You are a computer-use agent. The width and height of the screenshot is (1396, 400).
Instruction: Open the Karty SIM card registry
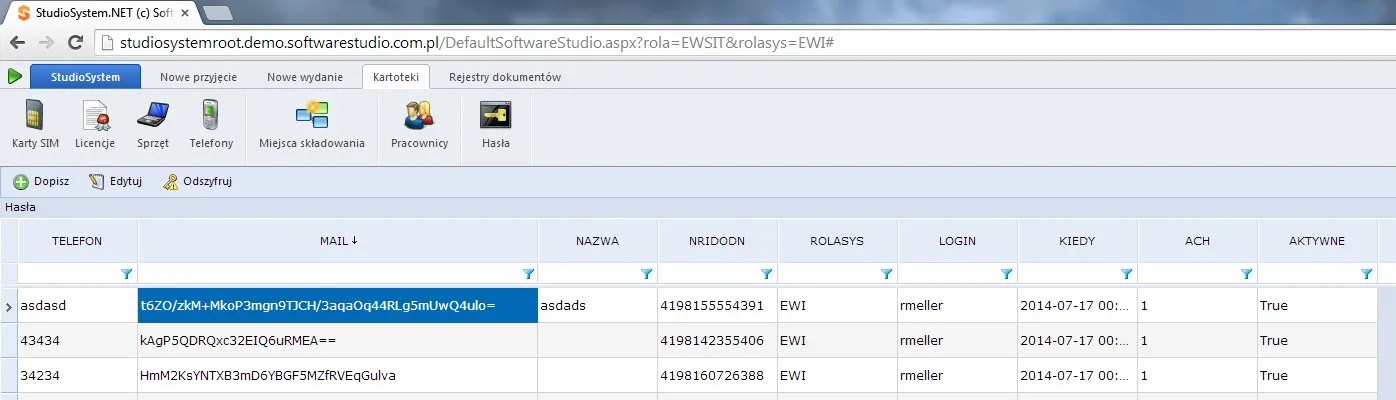35,124
